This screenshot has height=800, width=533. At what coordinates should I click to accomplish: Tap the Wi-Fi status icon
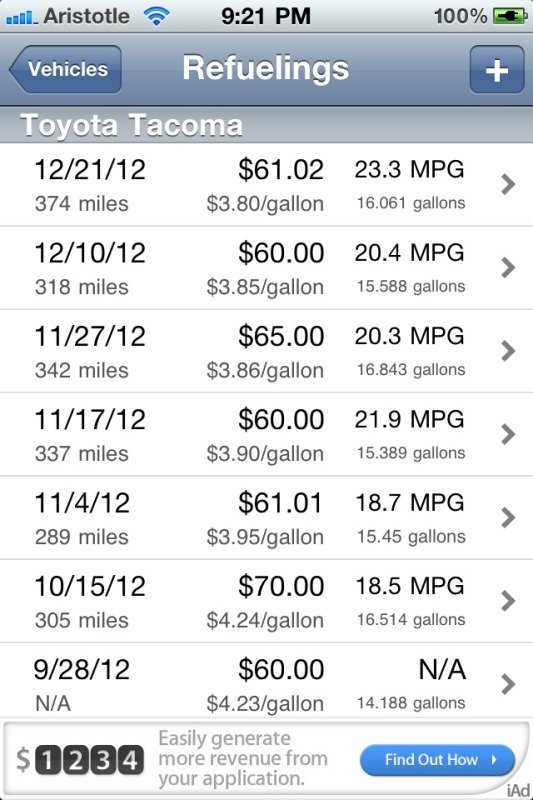(156, 17)
